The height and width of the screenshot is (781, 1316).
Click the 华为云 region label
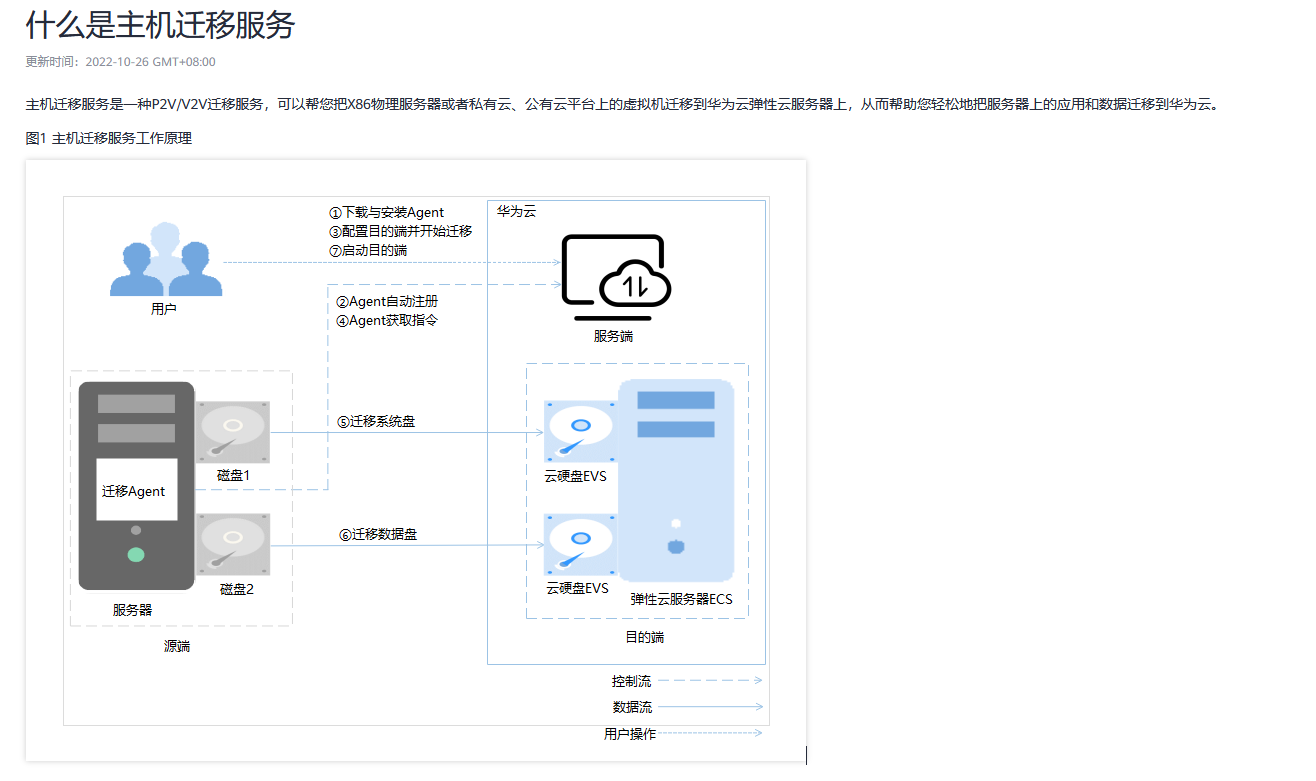(516, 211)
